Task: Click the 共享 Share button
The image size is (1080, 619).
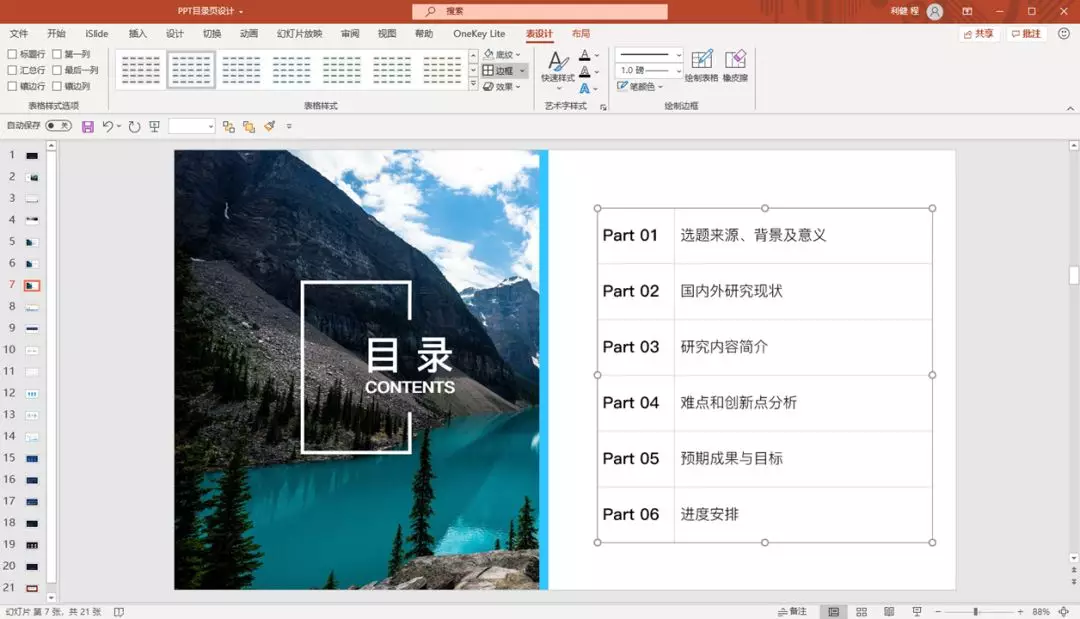Action: pyautogui.click(x=979, y=34)
